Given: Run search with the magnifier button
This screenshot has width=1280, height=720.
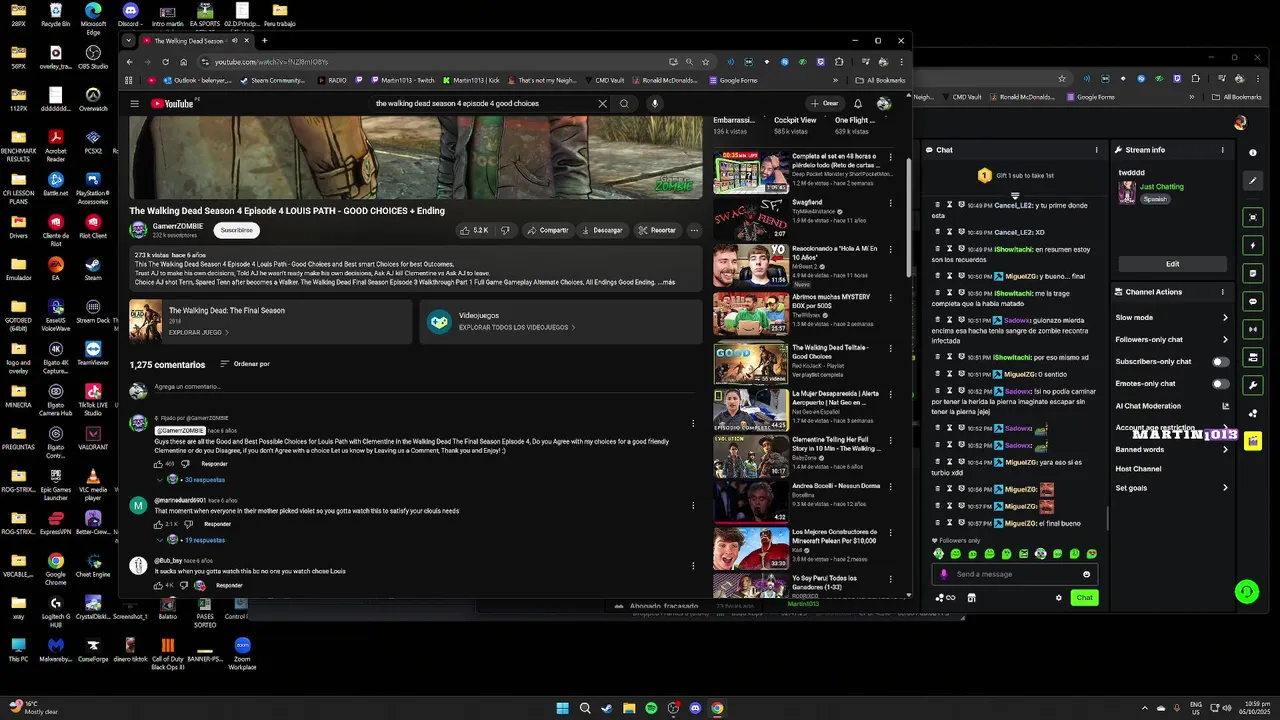Looking at the screenshot, I should [x=625, y=103].
